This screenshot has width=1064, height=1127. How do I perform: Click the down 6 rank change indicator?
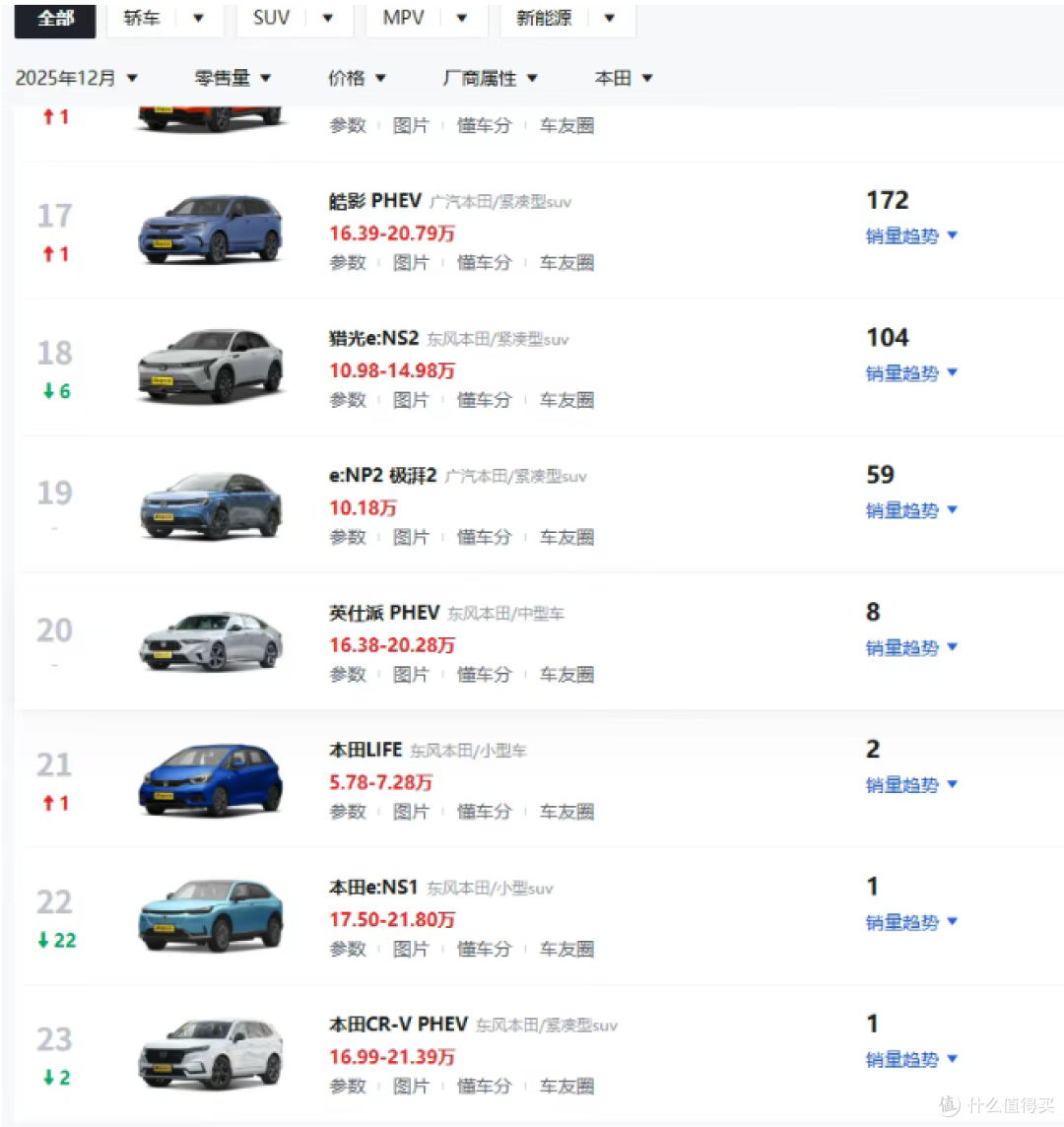pyautogui.click(x=57, y=391)
